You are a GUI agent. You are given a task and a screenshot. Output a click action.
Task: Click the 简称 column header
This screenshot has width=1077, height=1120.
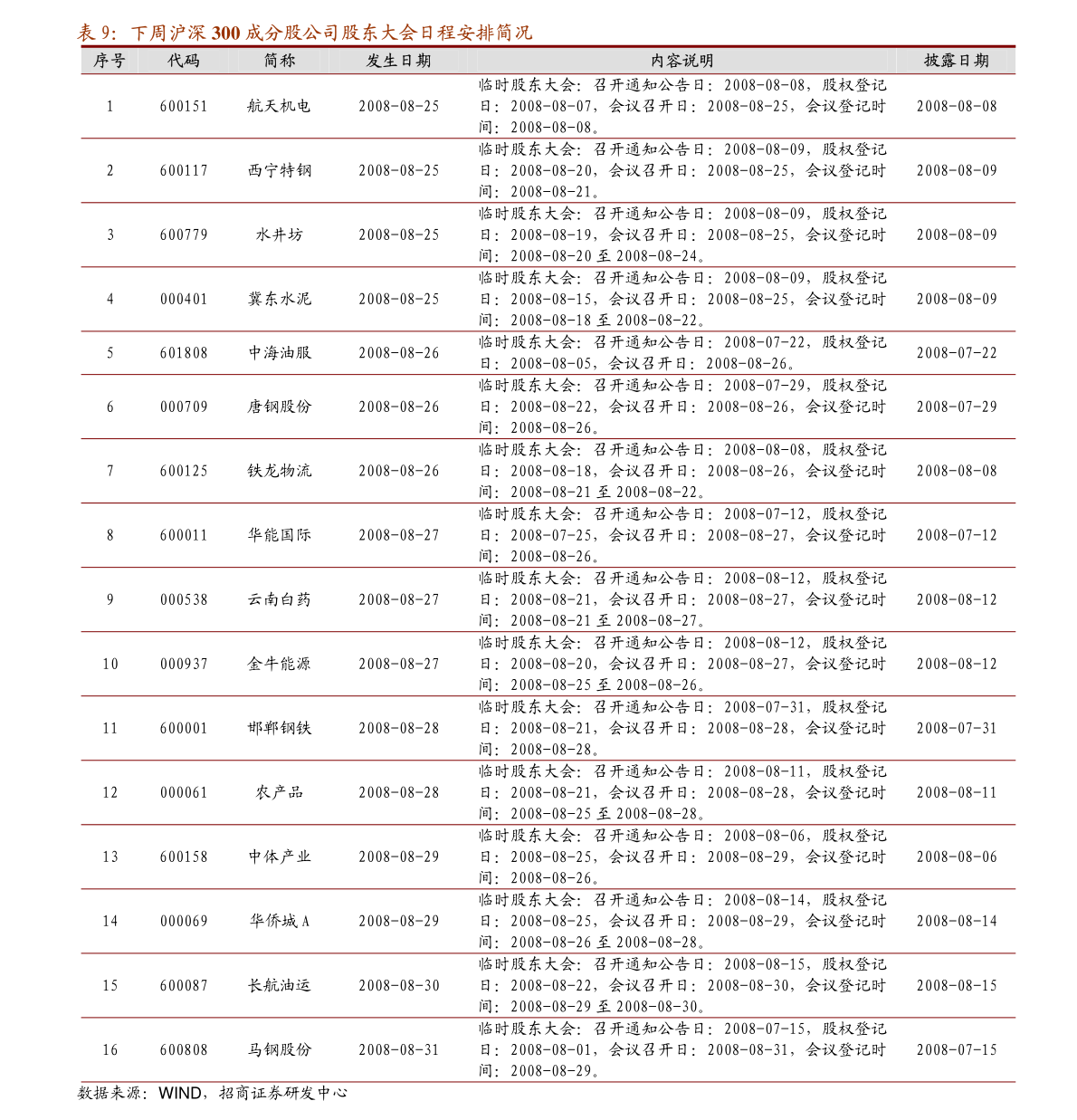pos(280,61)
